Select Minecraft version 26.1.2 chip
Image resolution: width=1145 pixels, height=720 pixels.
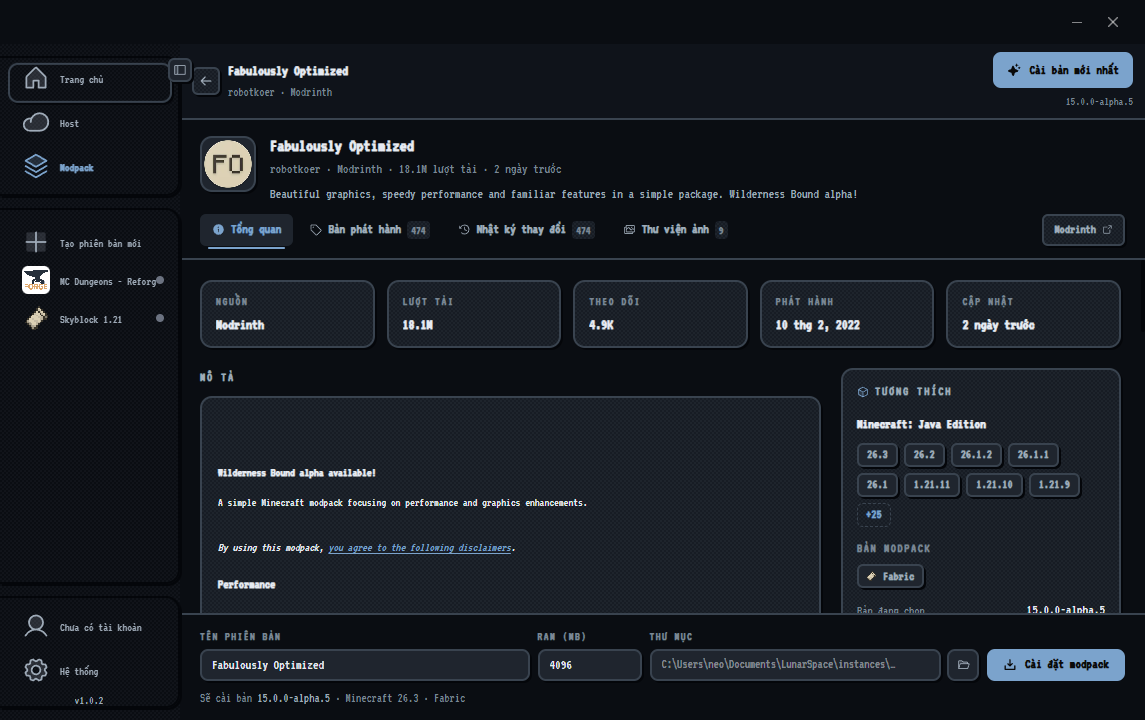(x=976, y=454)
